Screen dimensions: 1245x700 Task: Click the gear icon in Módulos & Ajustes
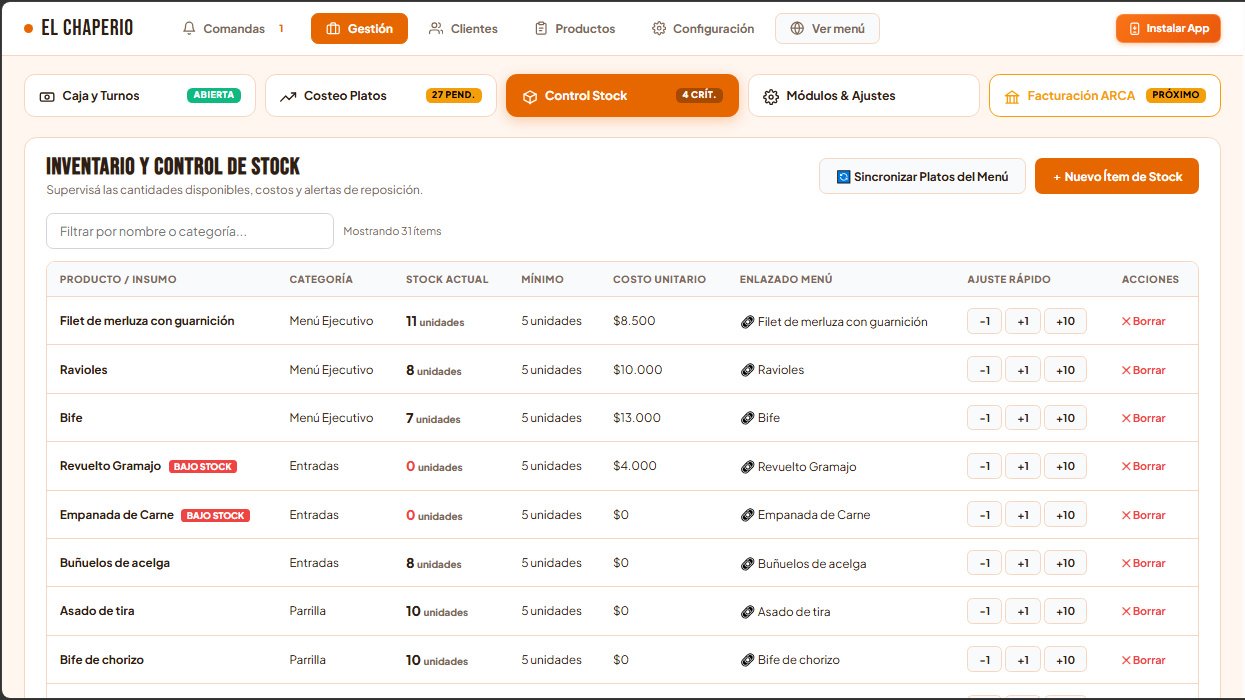click(771, 97)
